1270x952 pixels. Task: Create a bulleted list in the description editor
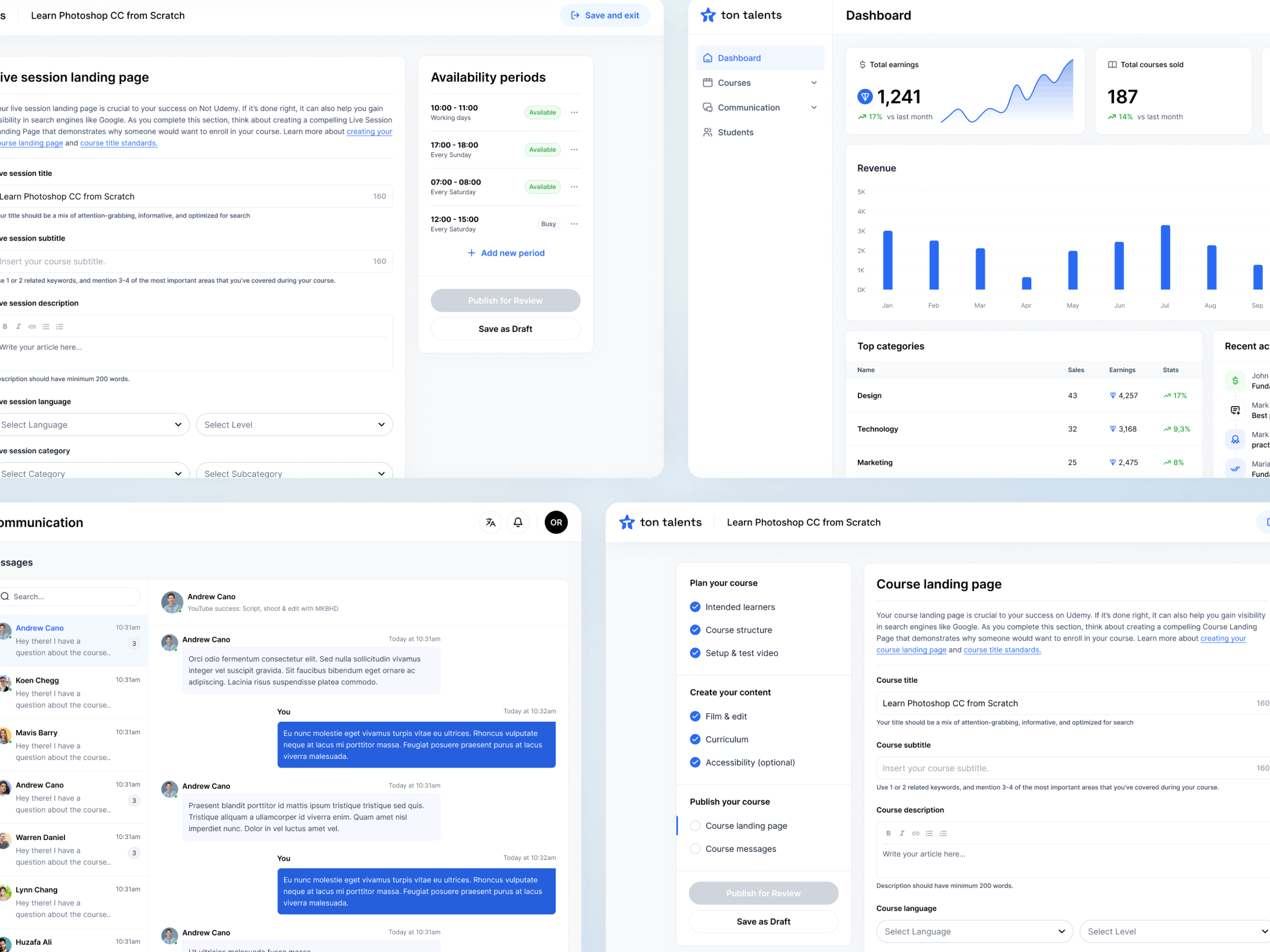[x=929, y=833]
